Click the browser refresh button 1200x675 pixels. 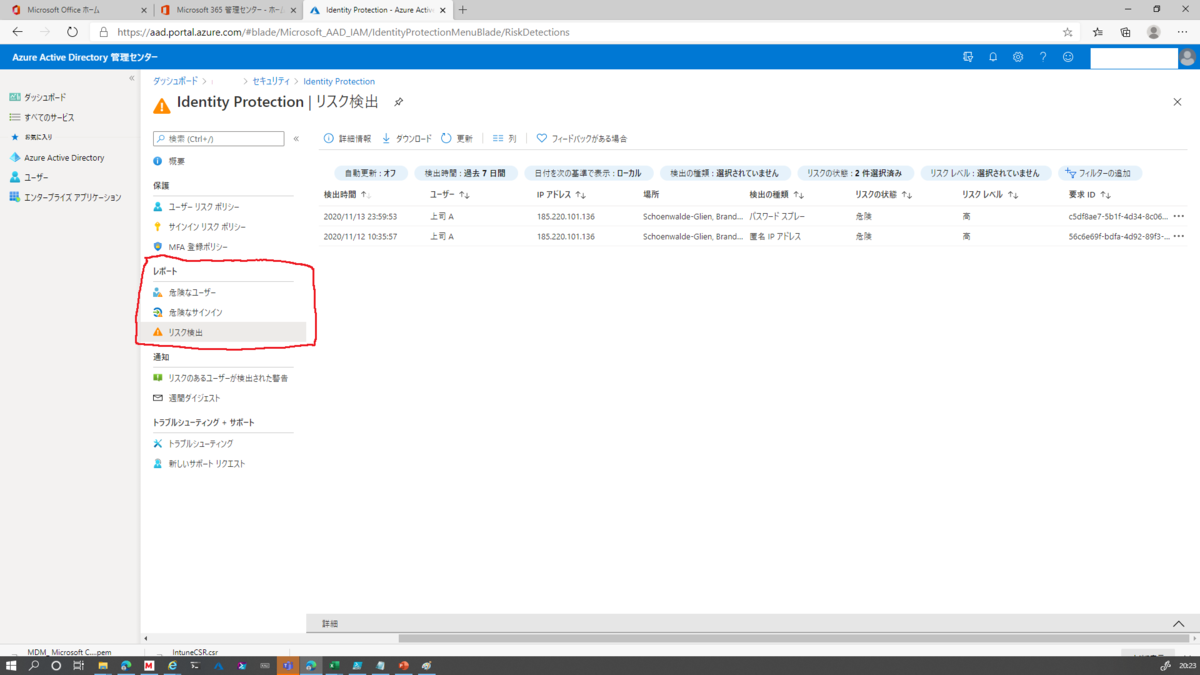click(72, 32)
